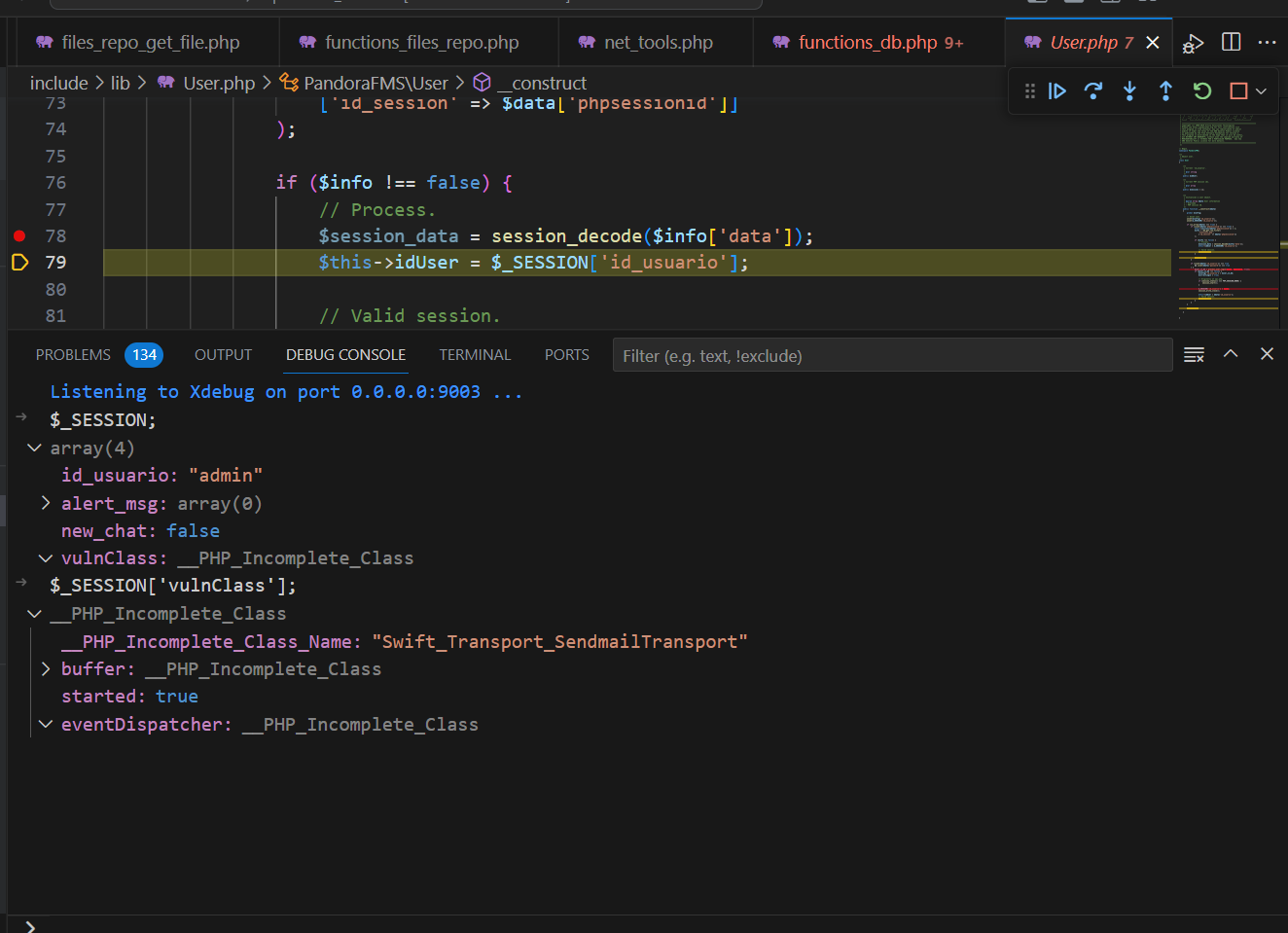1288x933 pixels.
Task: Click the __construct method breadcrumb
Action: [531, 84]
